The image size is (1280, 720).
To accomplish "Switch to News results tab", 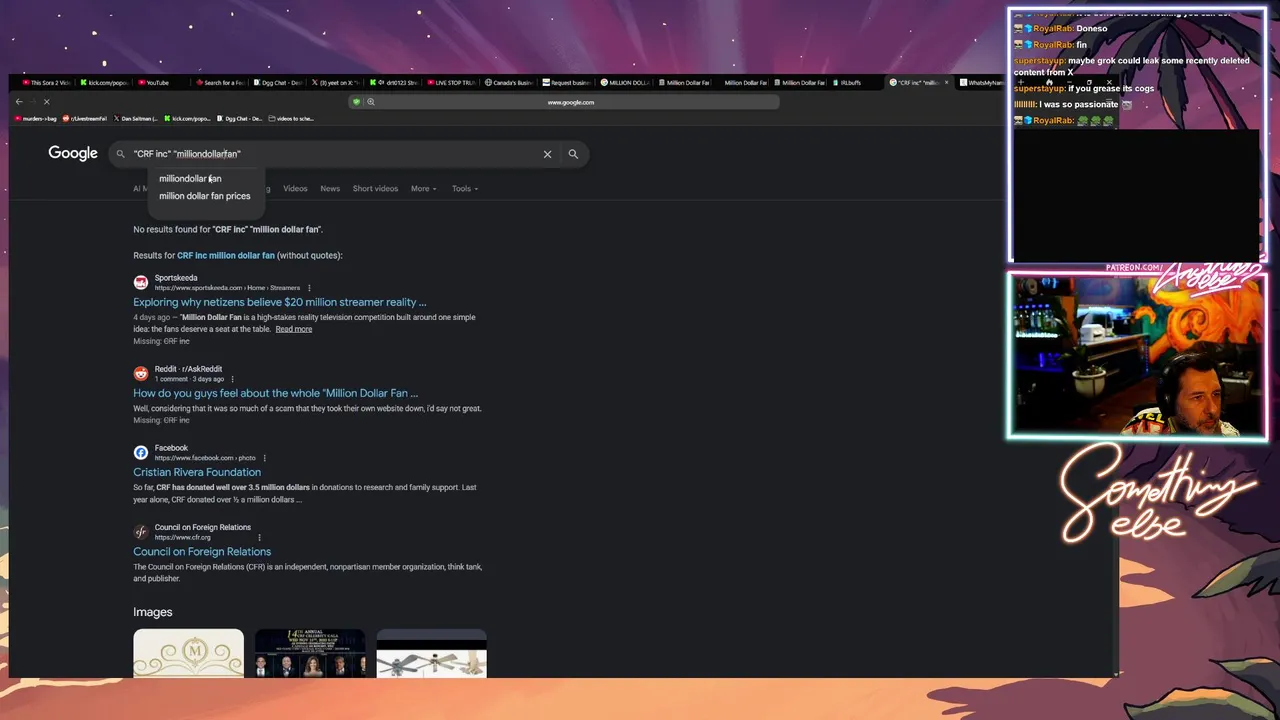I will [x=330, y=188].
